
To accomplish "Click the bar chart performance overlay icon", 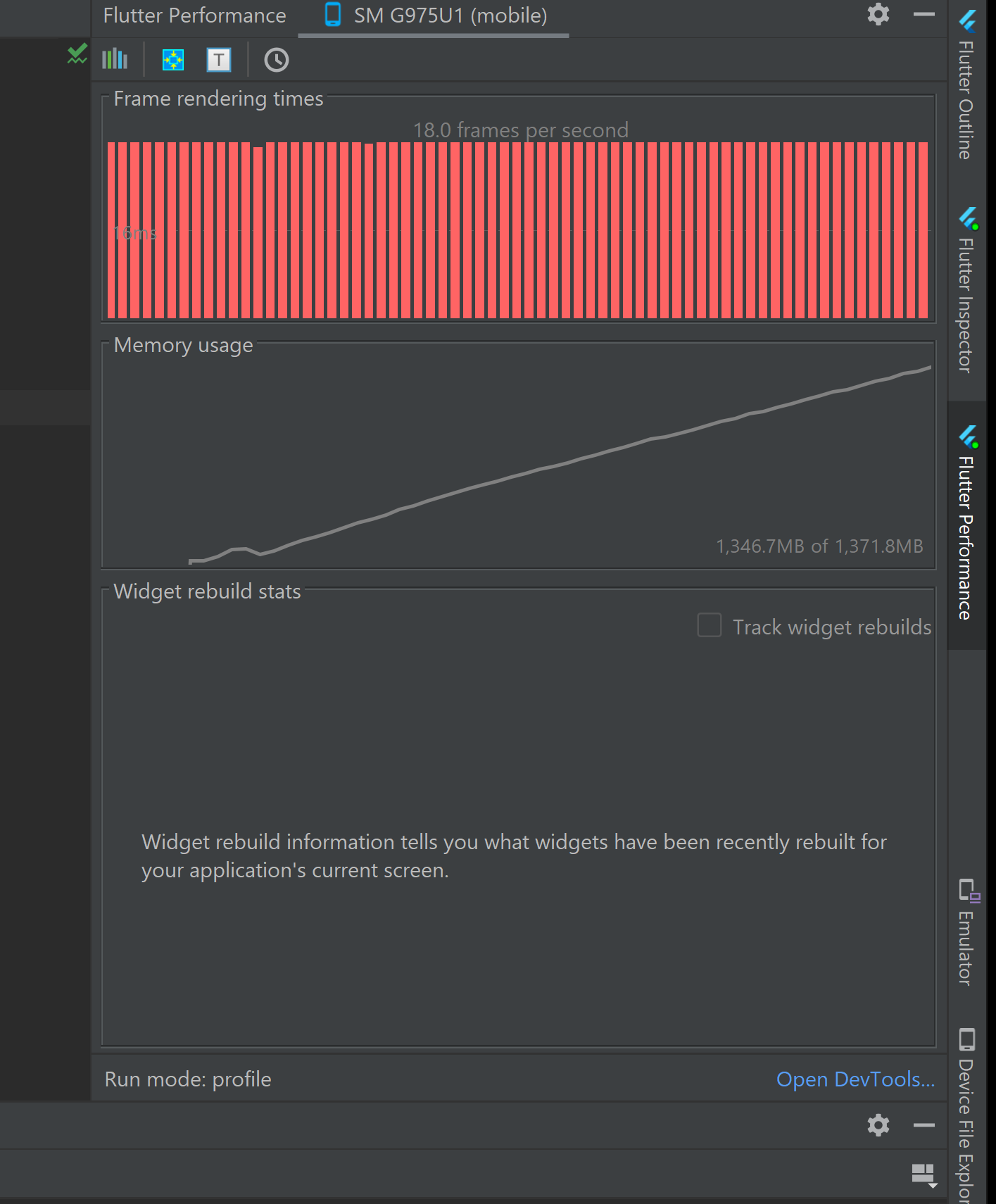I will pyautogui.click(x=114, y=60).
